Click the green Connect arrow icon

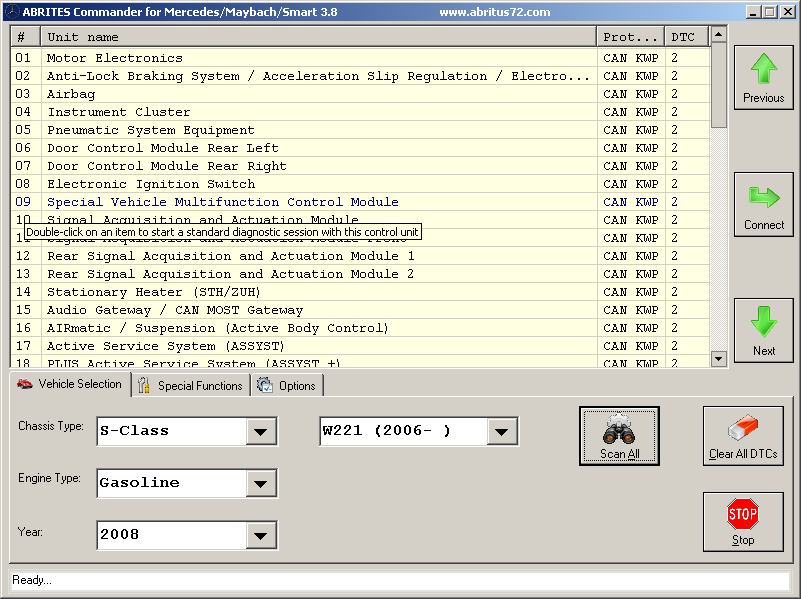click(x=764, y=197)
